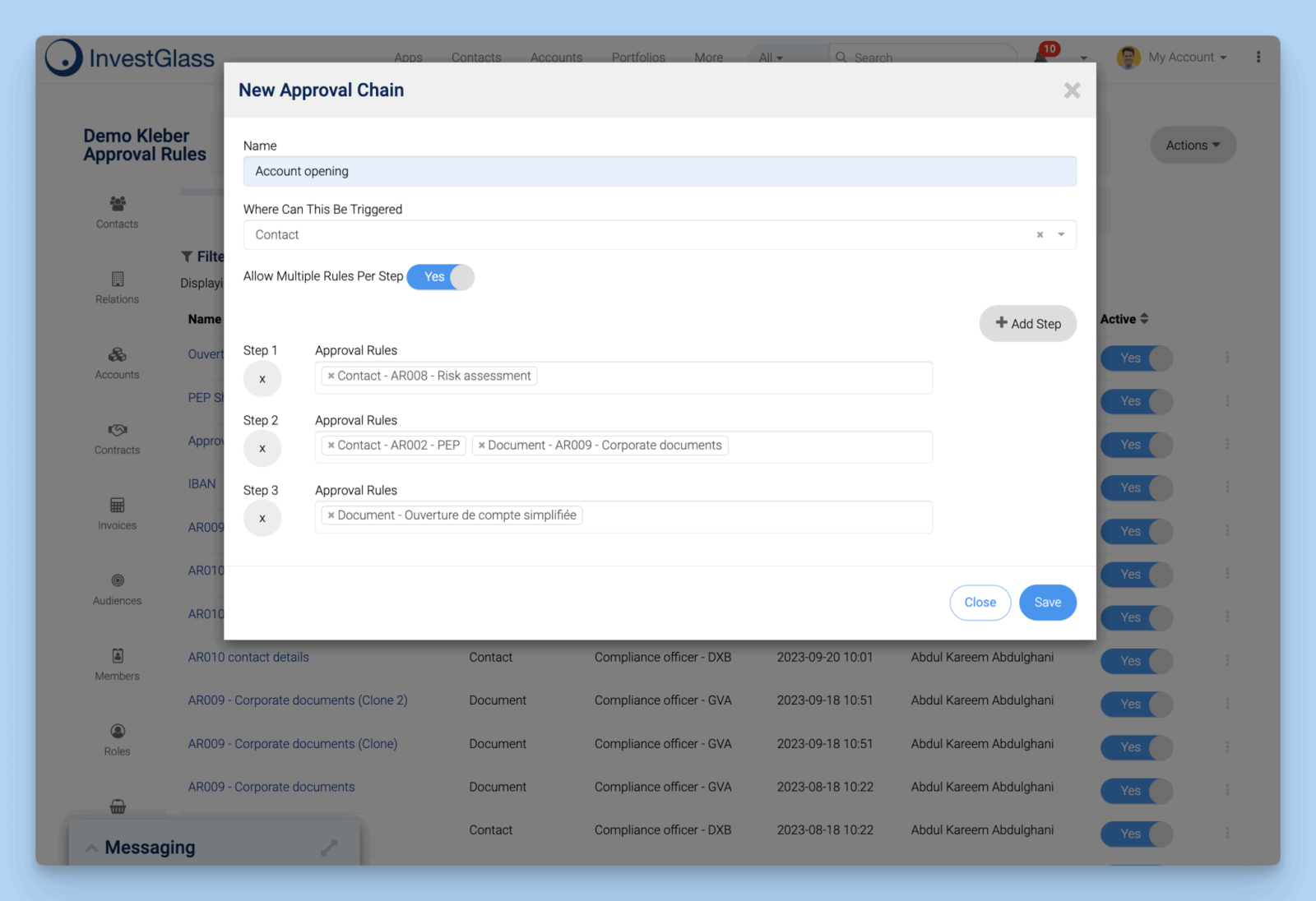Screen dimensions: 1316x901
Task: Open Invoices from the sidebar
Action: point(118,506)
